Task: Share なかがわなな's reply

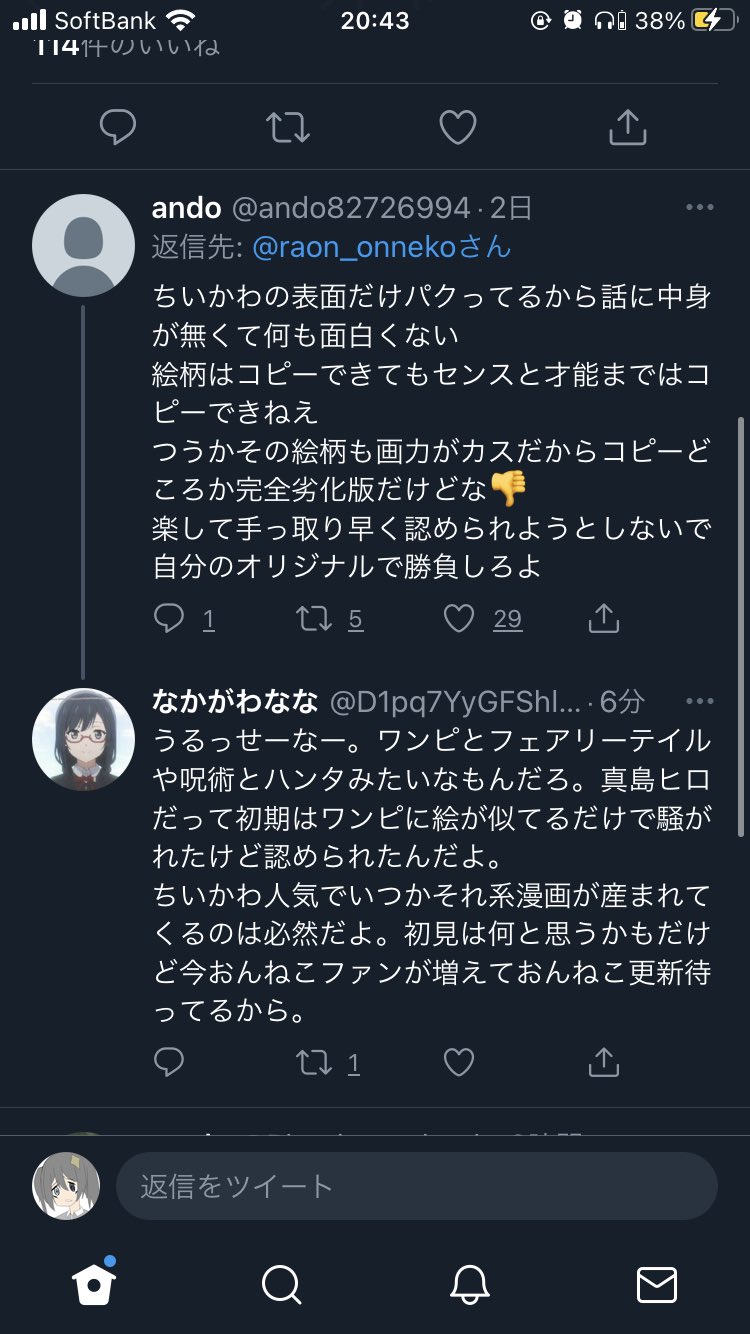Action: [604, 1062]
